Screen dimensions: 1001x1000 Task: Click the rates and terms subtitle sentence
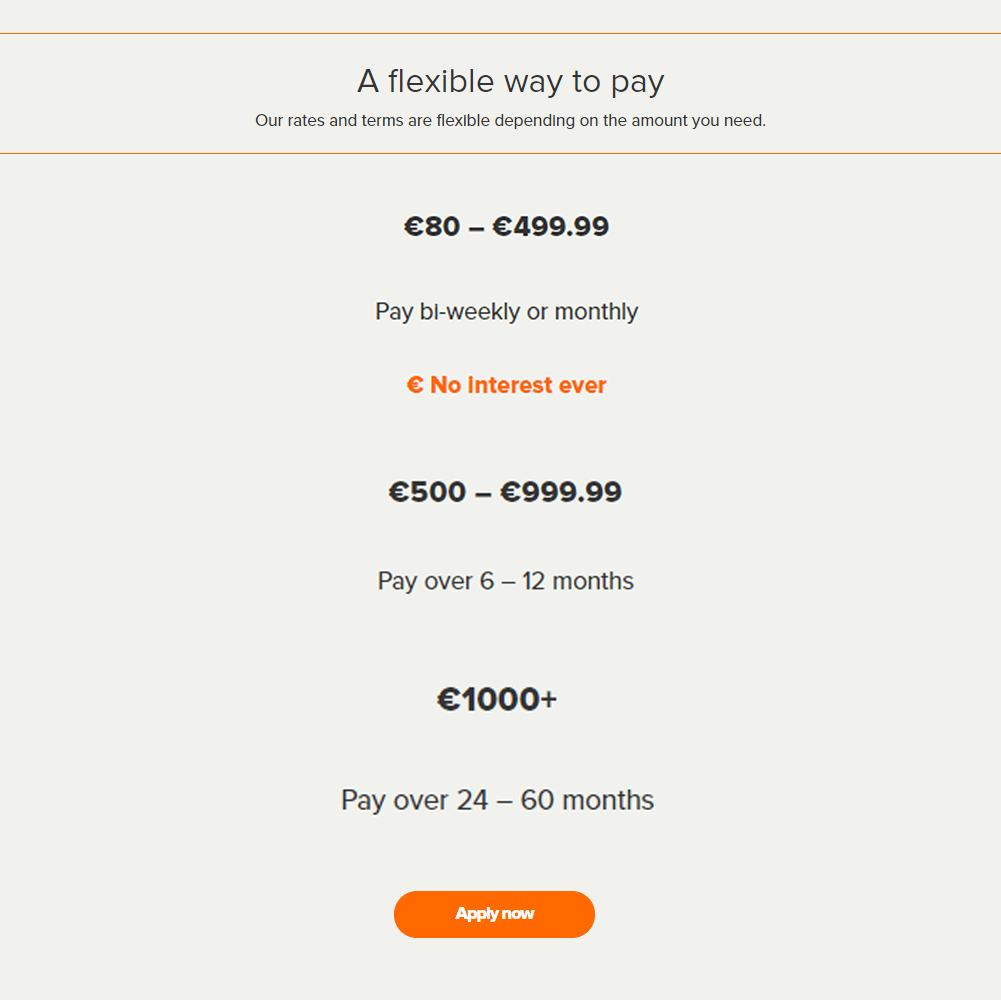510,121
